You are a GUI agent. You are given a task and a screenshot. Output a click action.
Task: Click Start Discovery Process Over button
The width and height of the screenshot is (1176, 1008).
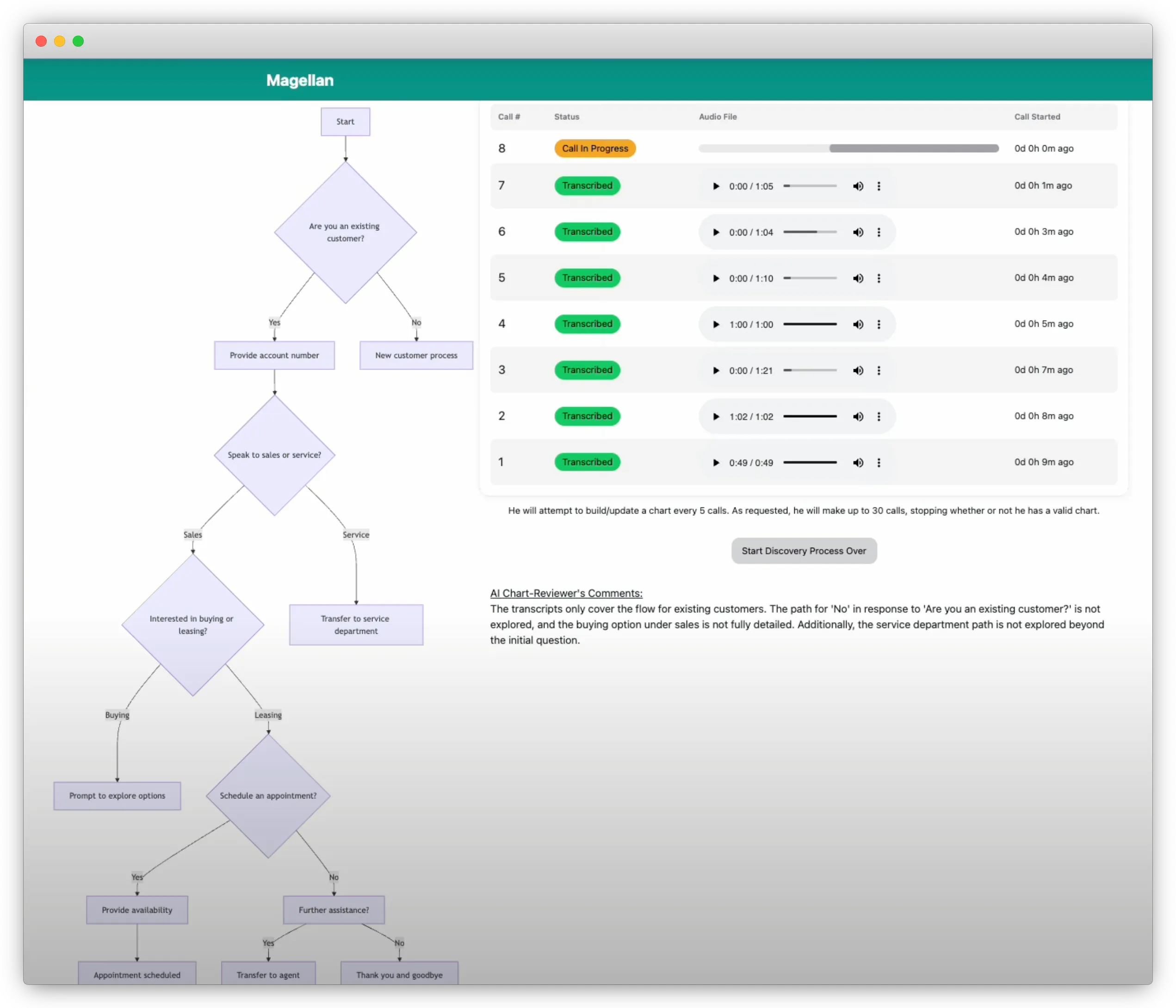(x=803, y=550)
